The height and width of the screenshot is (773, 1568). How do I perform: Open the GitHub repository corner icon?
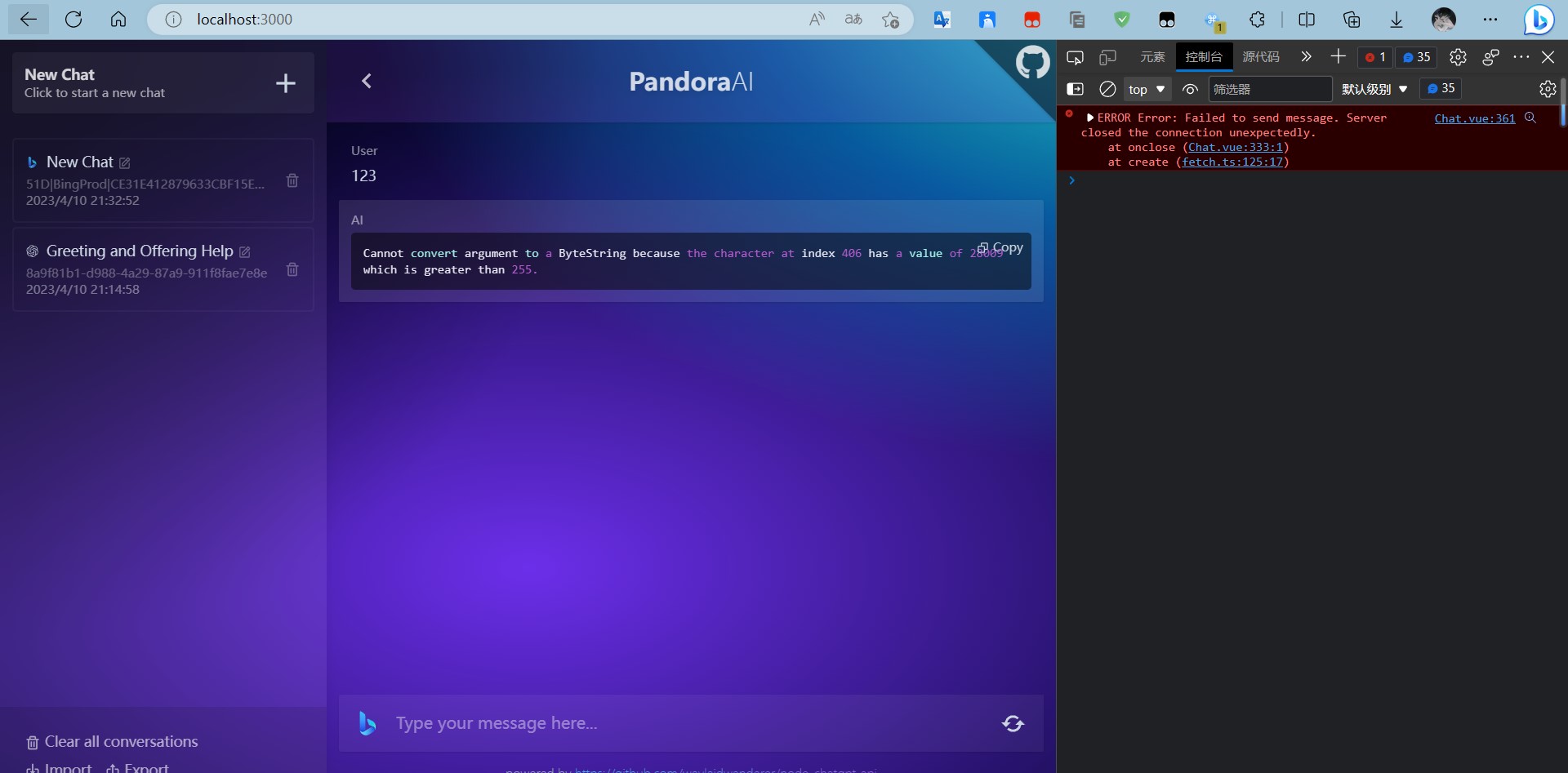coord(1031,63)
